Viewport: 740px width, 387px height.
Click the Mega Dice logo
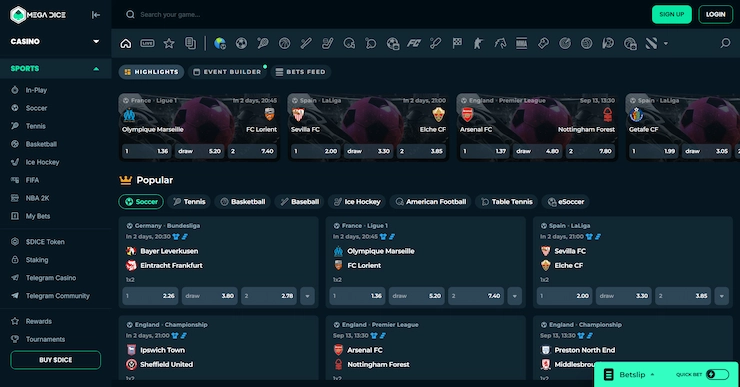(x=38, y=15)
